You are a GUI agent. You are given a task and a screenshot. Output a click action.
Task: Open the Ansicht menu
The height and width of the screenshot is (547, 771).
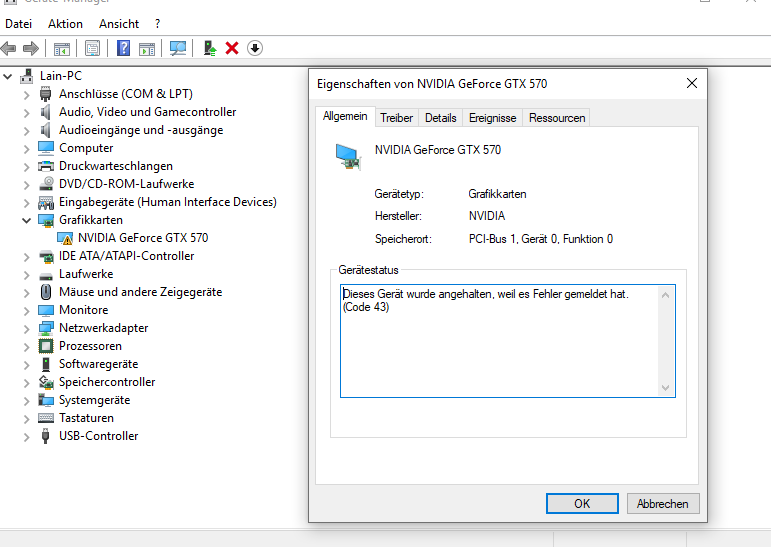click(119, 24)
